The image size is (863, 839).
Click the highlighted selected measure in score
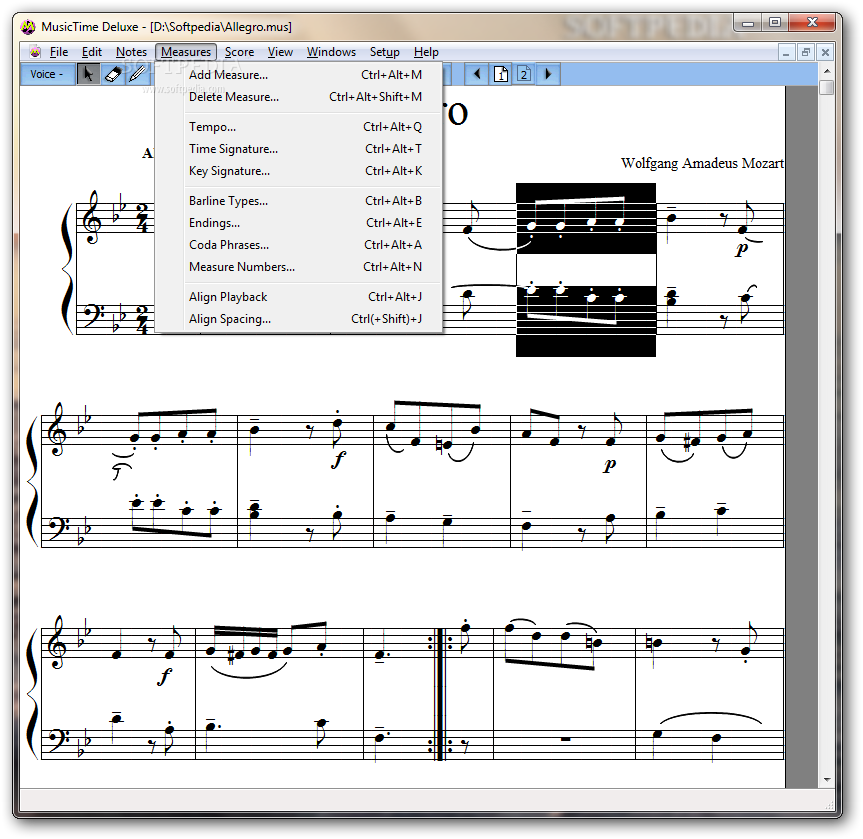coord(586,270)
